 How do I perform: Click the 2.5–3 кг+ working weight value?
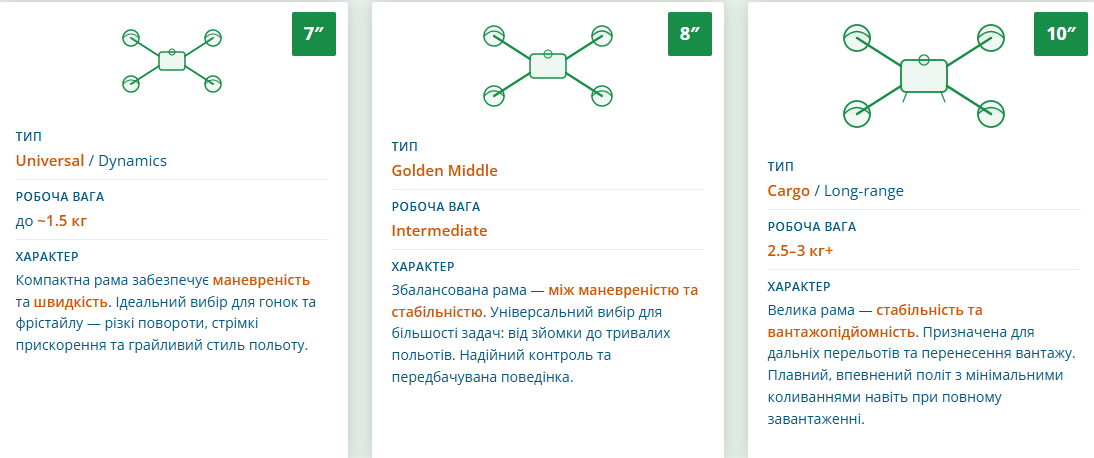click(x=800, y=251)
